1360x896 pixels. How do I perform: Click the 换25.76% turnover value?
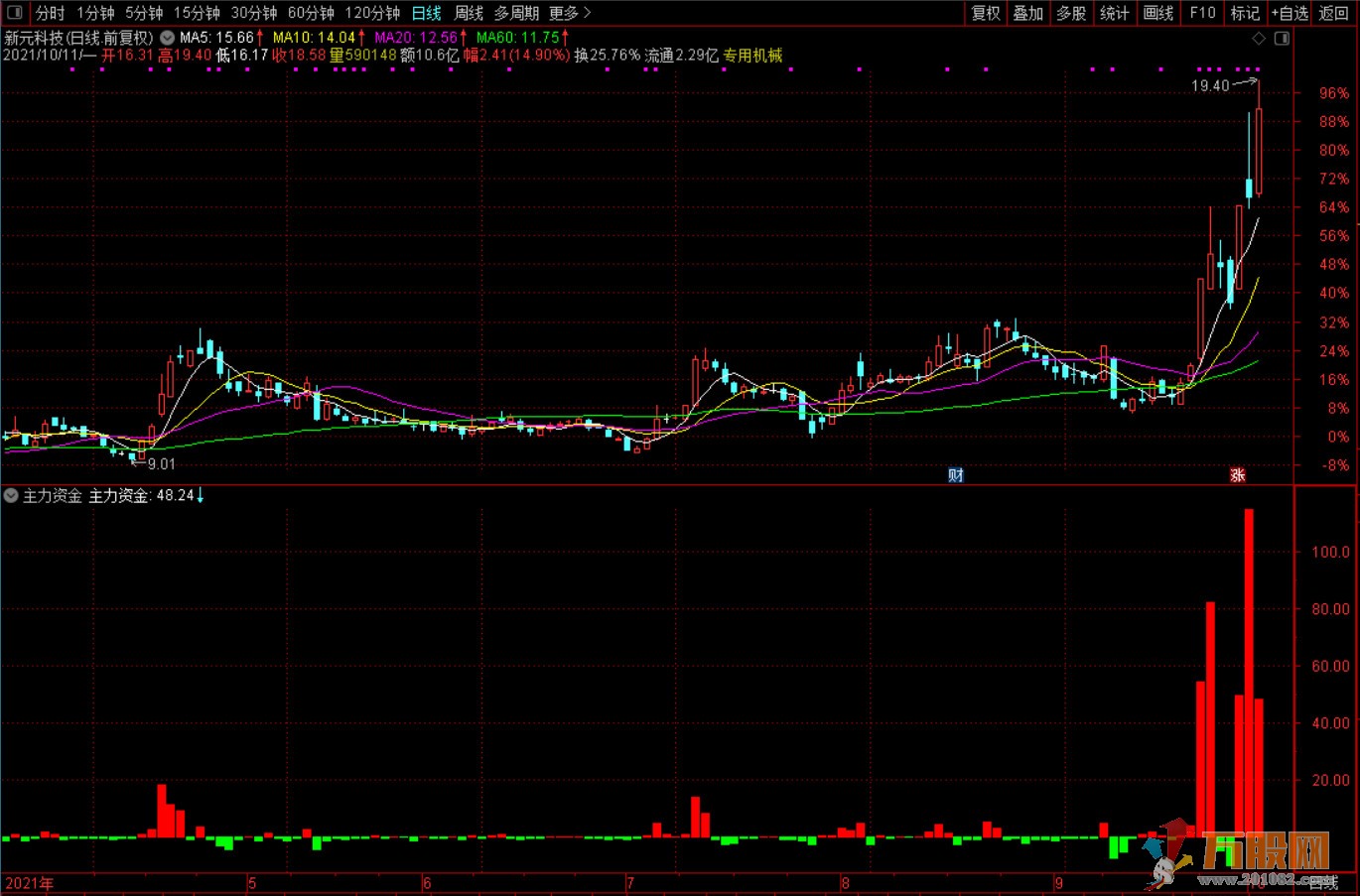[x=608, y=56]
